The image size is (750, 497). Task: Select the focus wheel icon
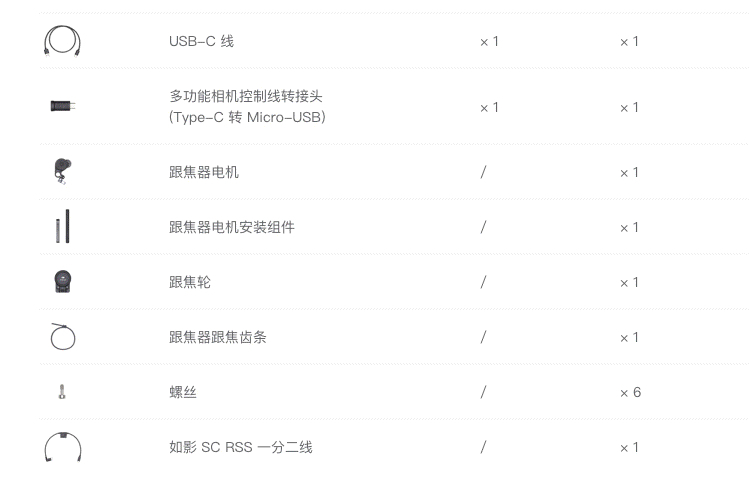(x=63, y=282)
